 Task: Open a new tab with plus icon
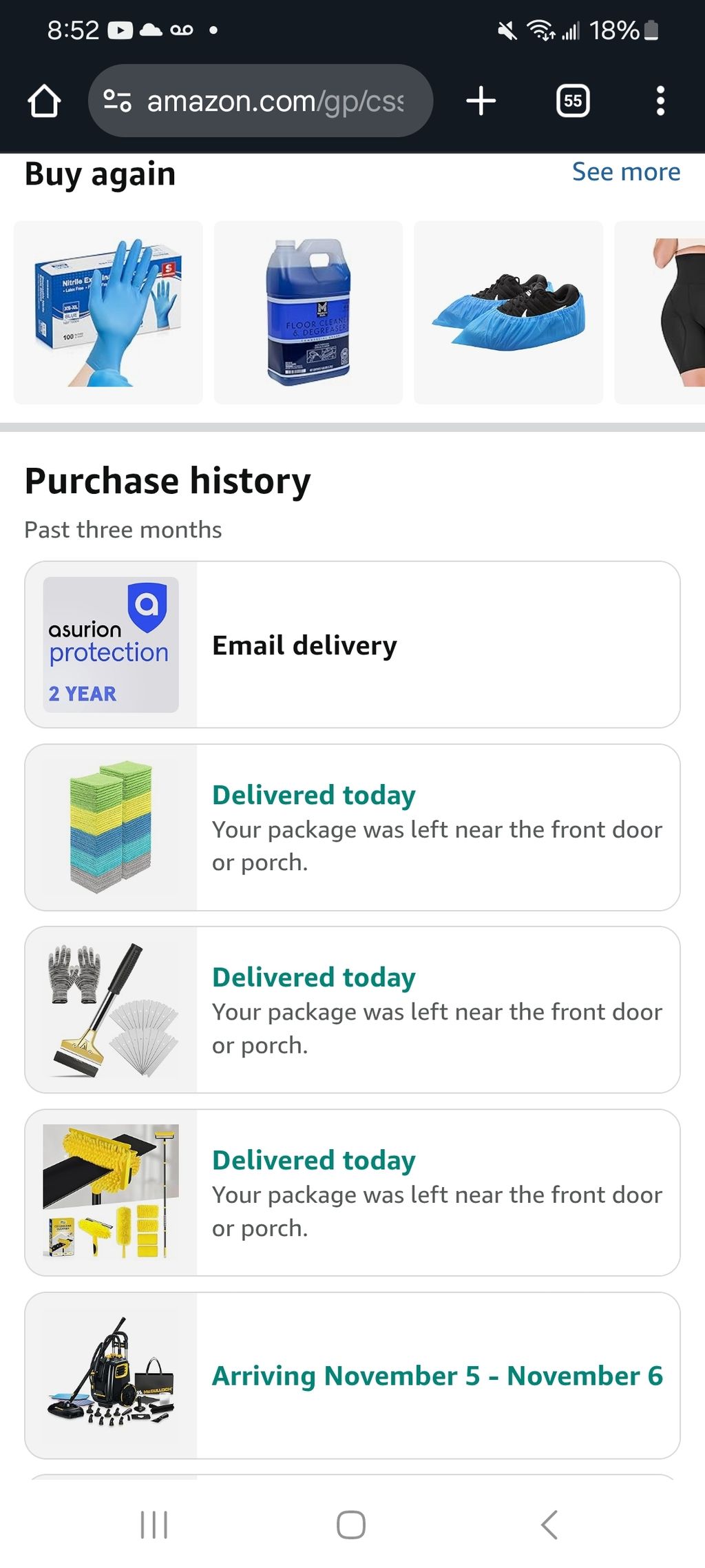tap(481, 101)
